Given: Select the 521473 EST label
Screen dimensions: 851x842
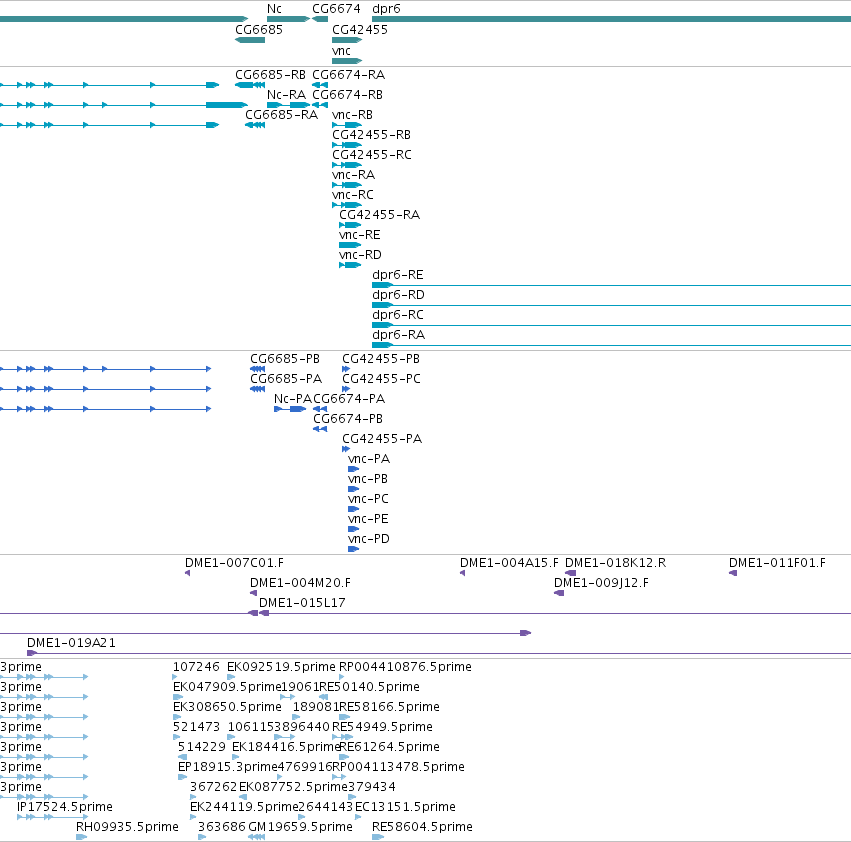Looking at the screenshot, I should coord(196,726).
